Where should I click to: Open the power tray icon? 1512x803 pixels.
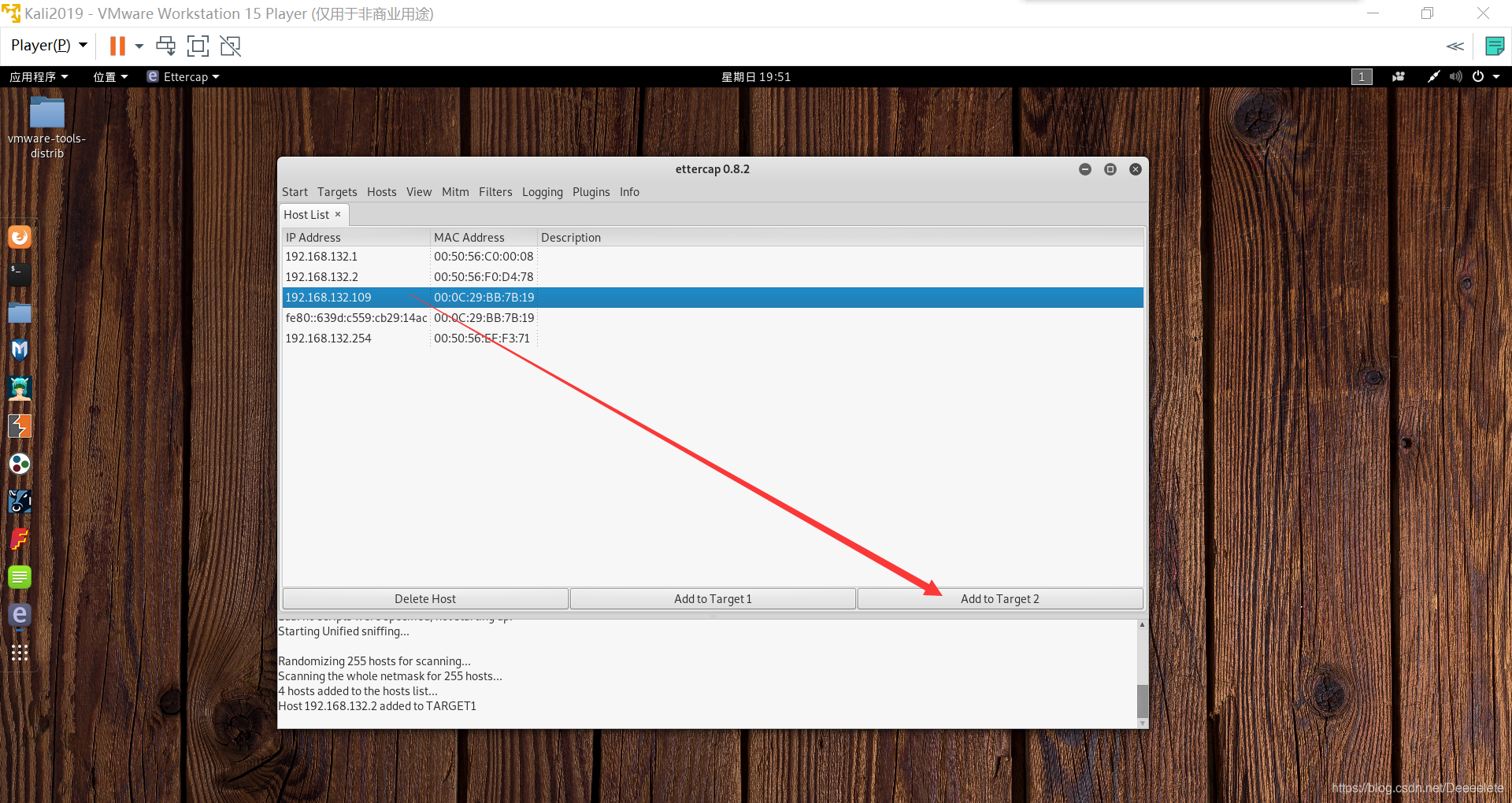[1478, 76]
